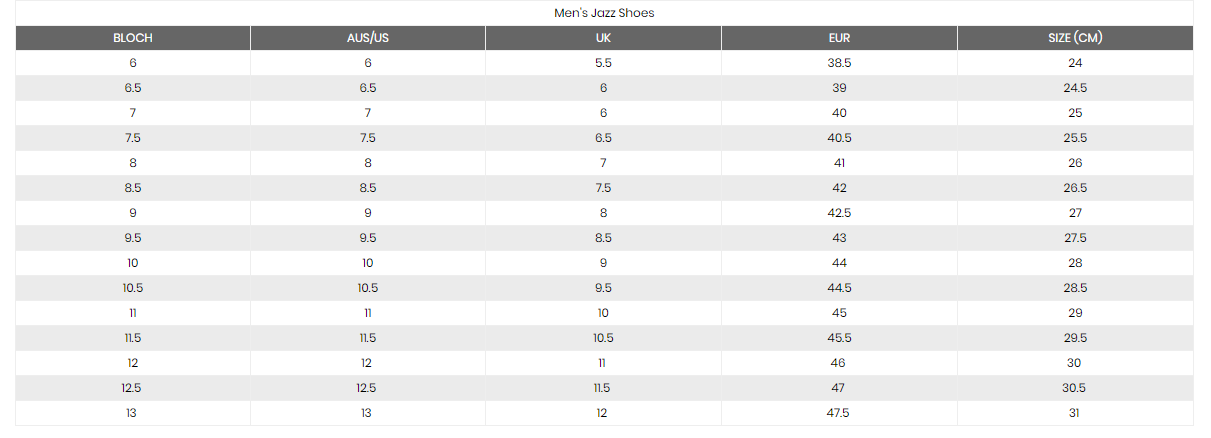Image resolution: width=1211 pixels, height=438 pixels.
Task: Click the AUS/US column header
Action: 368,38
